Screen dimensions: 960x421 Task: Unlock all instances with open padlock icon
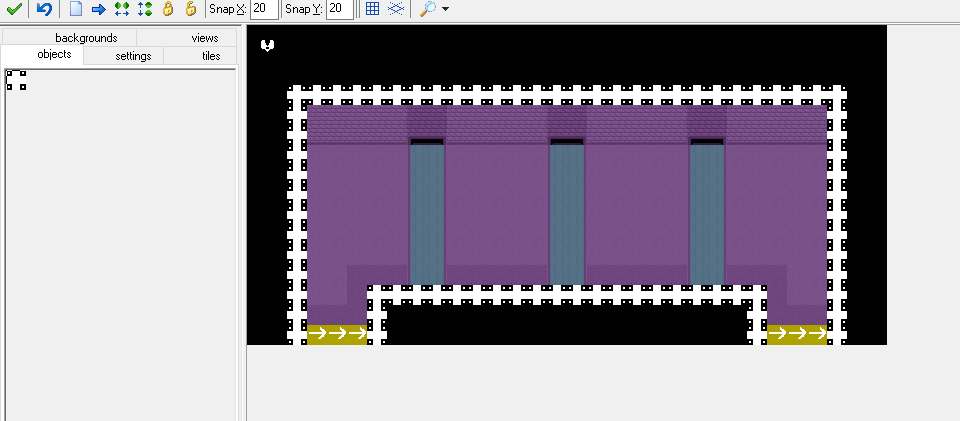click(x=191, y=9)
